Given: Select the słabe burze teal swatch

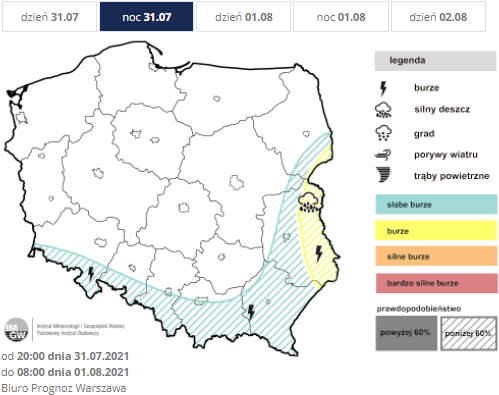Looking at the screenshot, I should click(x=436, y=204).
